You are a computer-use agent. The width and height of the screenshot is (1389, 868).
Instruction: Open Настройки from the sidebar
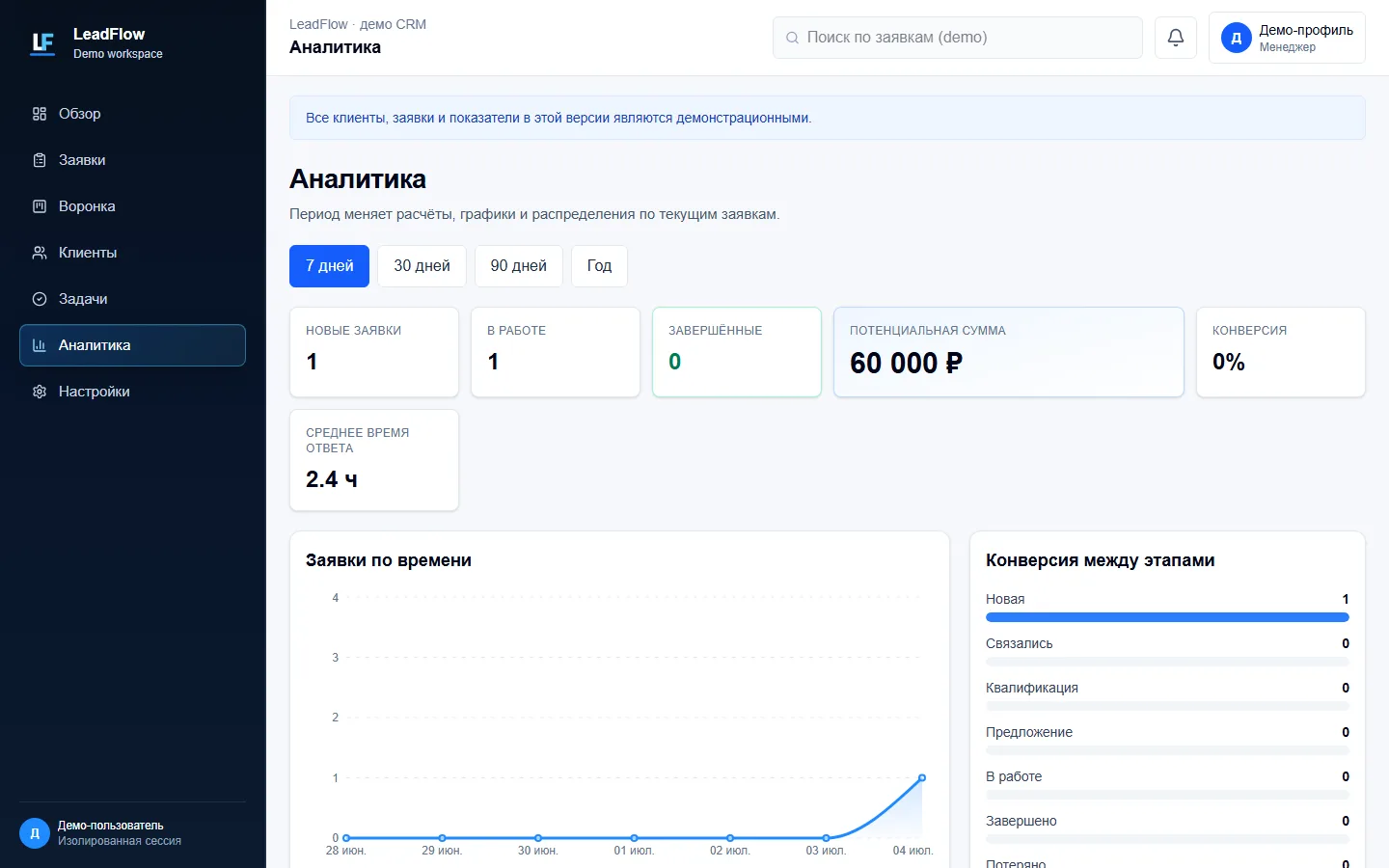click(132, 392)
